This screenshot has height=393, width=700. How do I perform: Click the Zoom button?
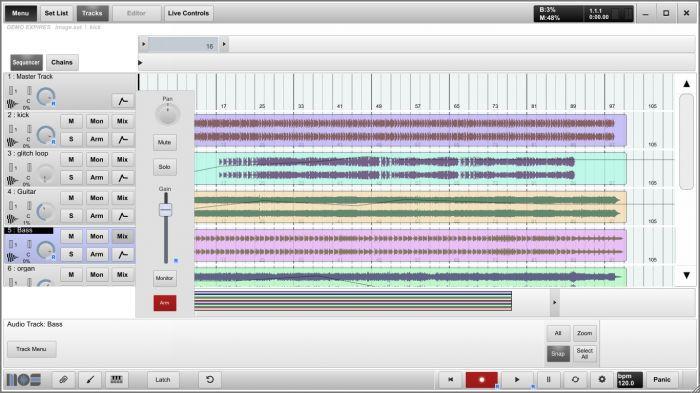[x=584, y=333]
